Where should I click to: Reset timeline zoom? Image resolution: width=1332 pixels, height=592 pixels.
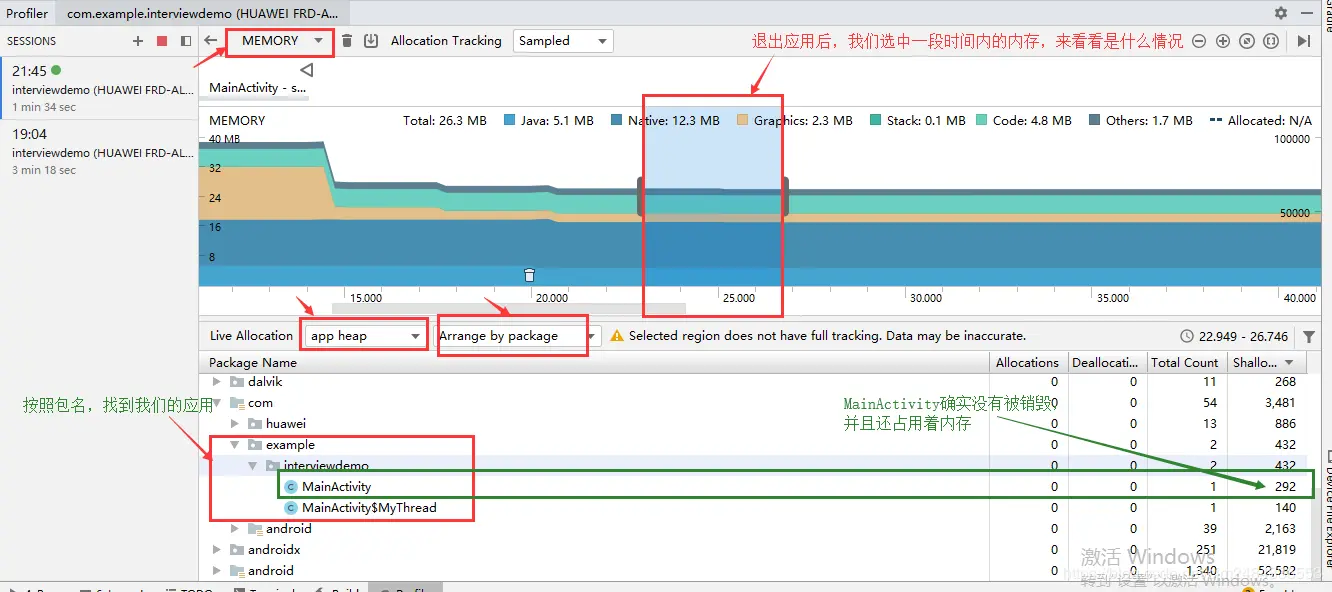click(x=1247, y=41)
